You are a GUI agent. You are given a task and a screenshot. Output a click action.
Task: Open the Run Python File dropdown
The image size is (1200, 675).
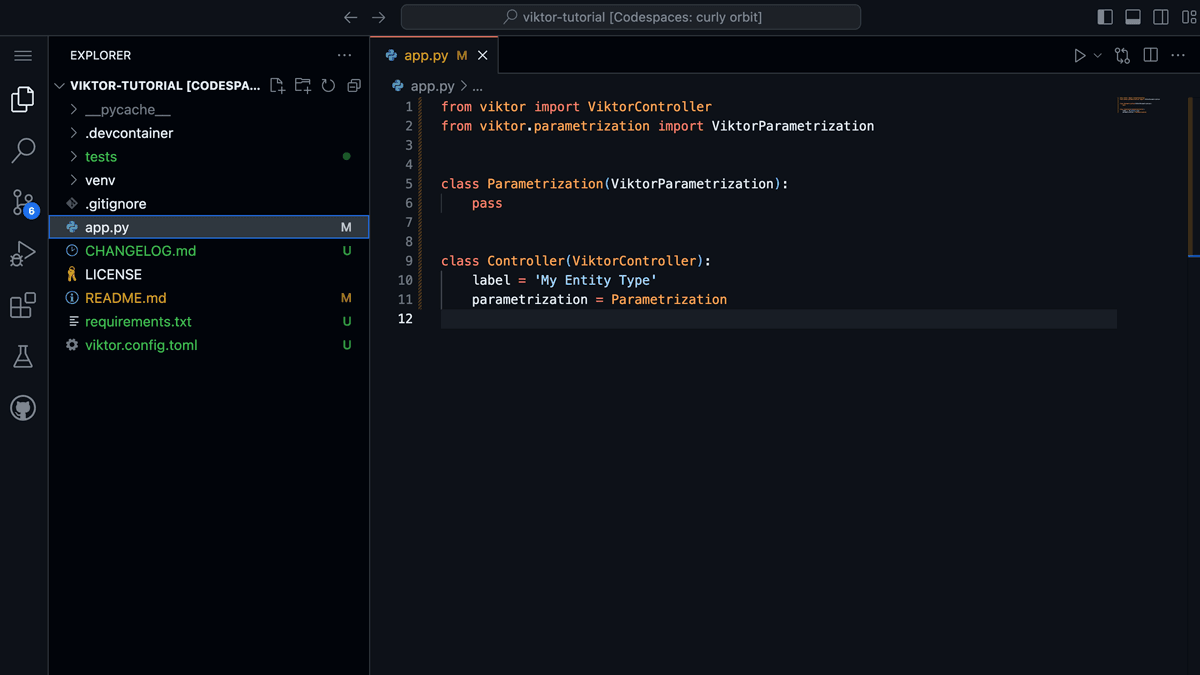point(1095,55)
